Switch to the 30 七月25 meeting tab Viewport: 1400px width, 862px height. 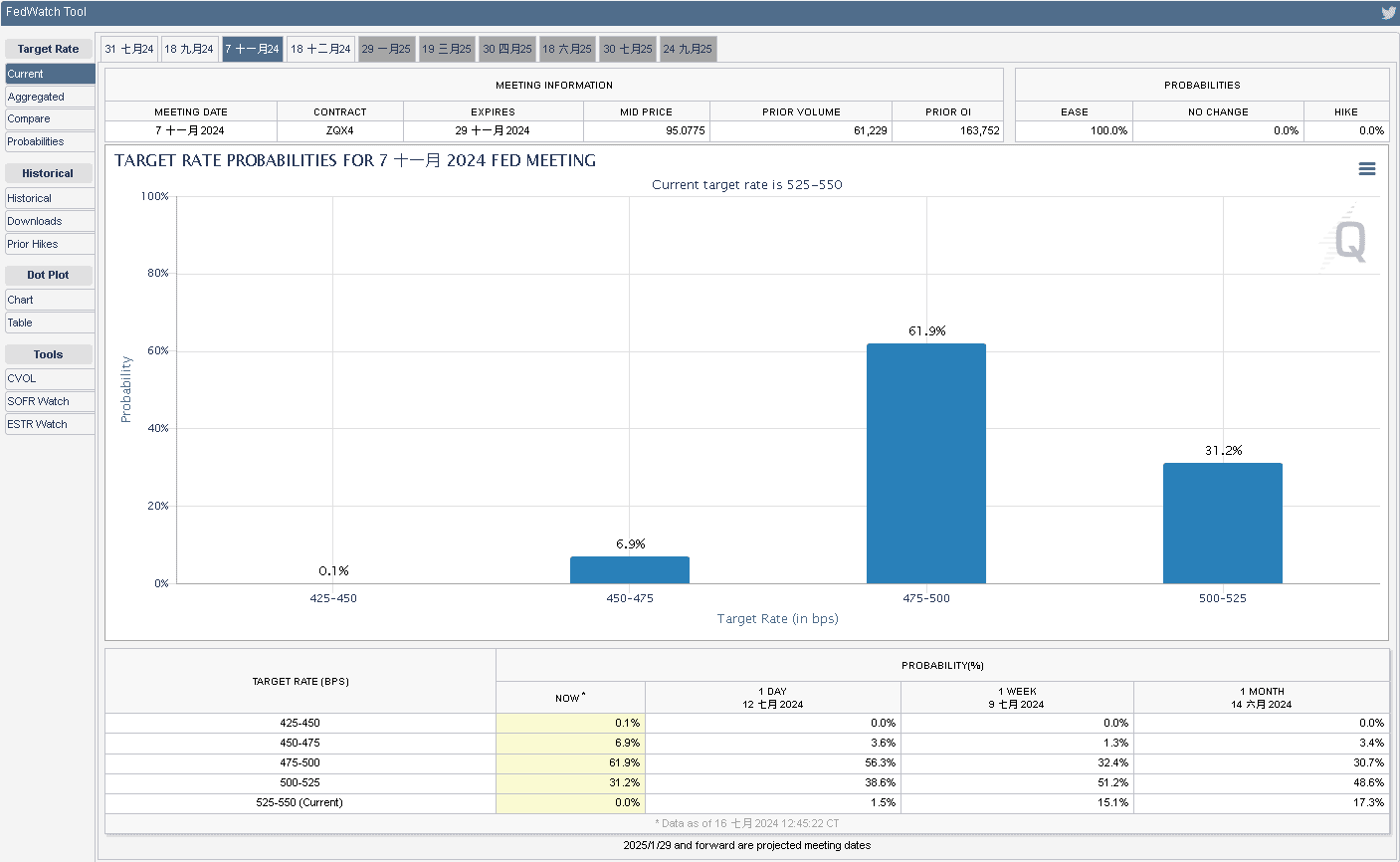[628, 49]
